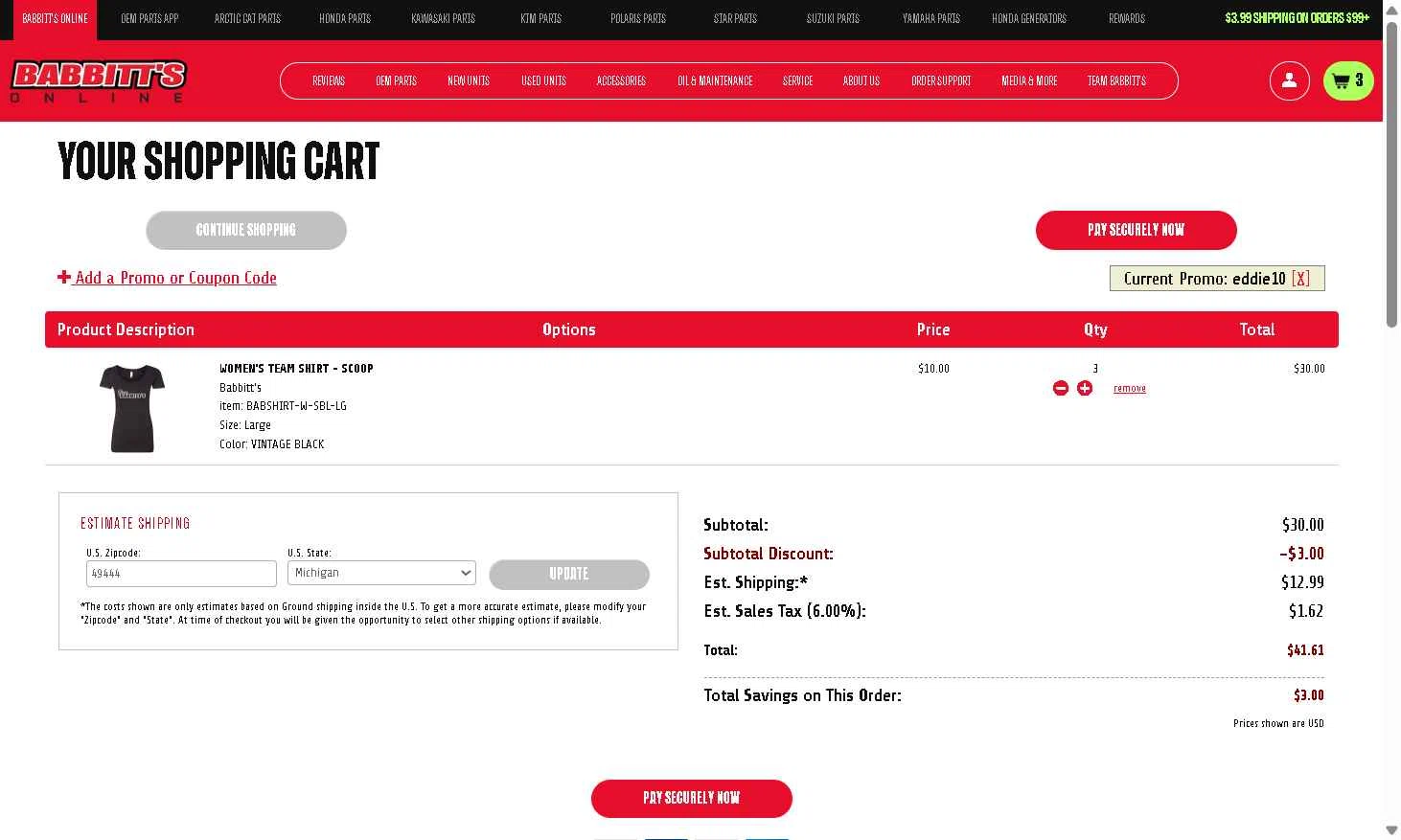Remove the Women's Team Shirt from cart
Image resolution: width=1401 pixels, height=840 pixels.
(1130, 389)
